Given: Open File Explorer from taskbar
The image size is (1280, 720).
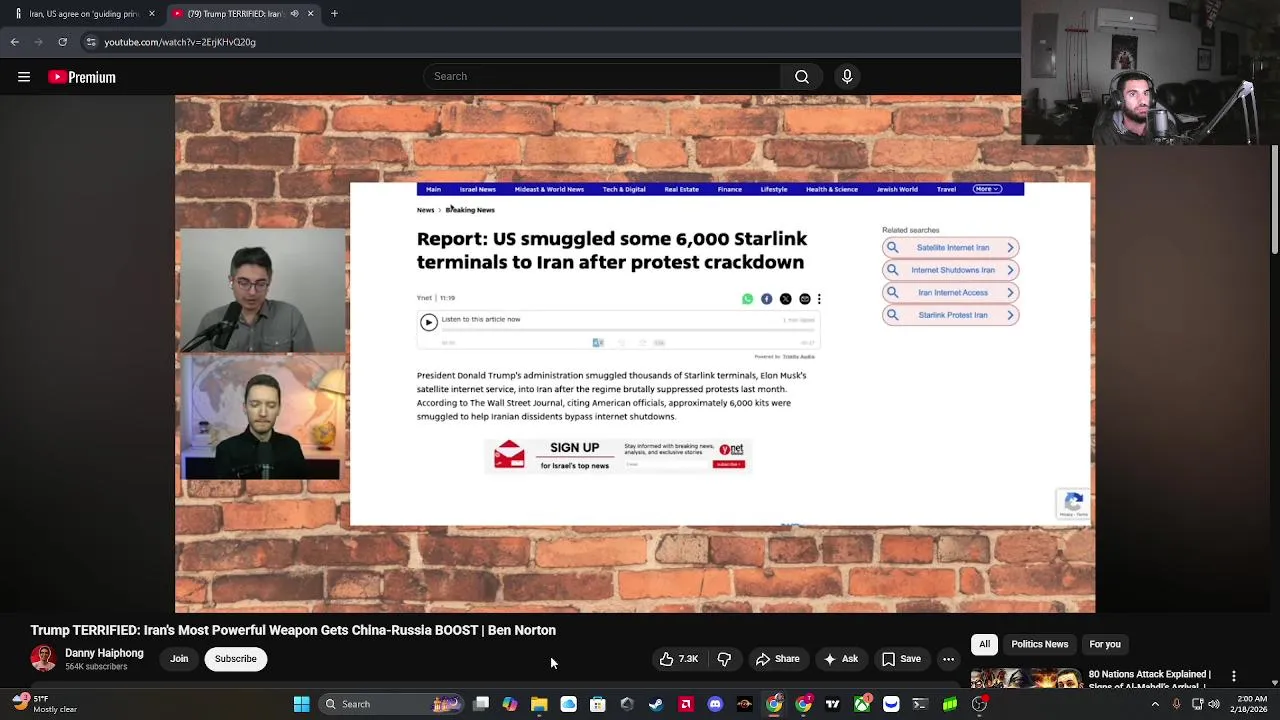Looking at the screenshot, I should click(x=539, y=704).
